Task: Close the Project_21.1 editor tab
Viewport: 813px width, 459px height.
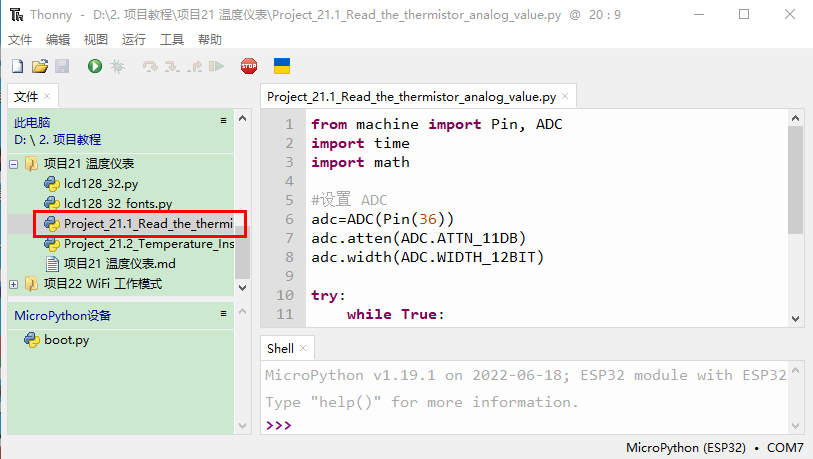Action: pyautogui.click(x=566, y=97)
